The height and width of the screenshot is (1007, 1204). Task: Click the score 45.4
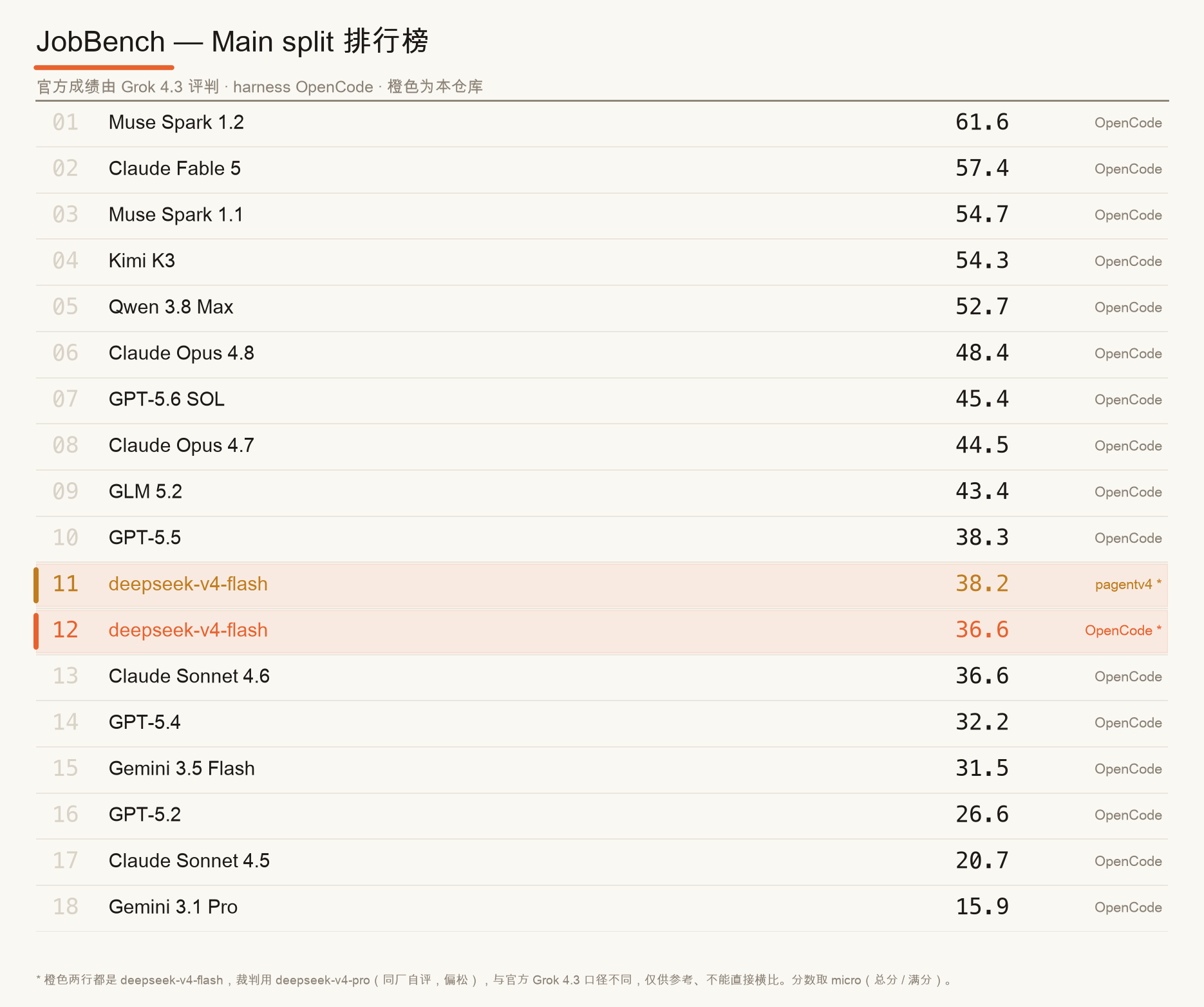point(982,399)
